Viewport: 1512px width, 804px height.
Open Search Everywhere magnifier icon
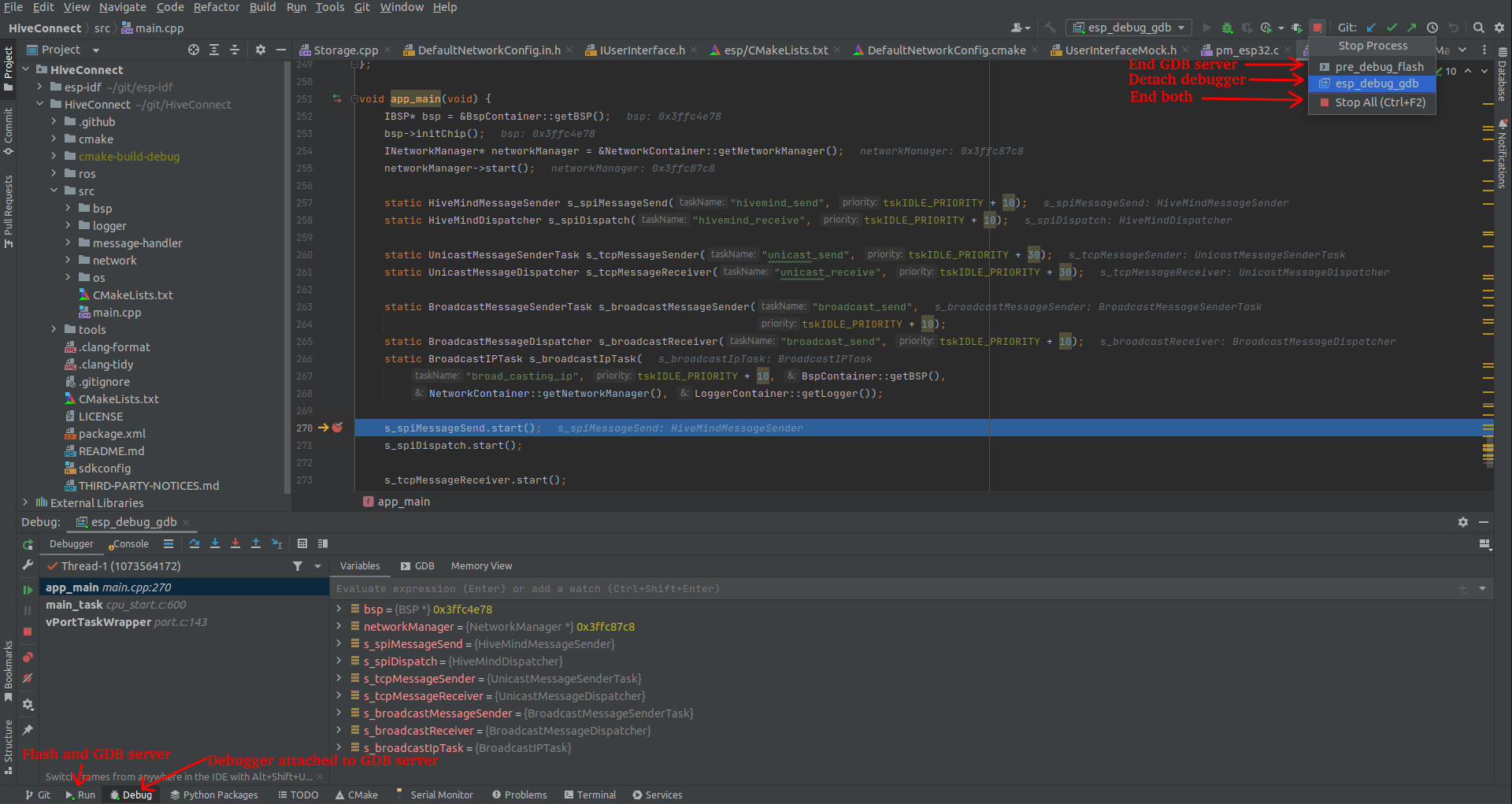[1479, 28]
